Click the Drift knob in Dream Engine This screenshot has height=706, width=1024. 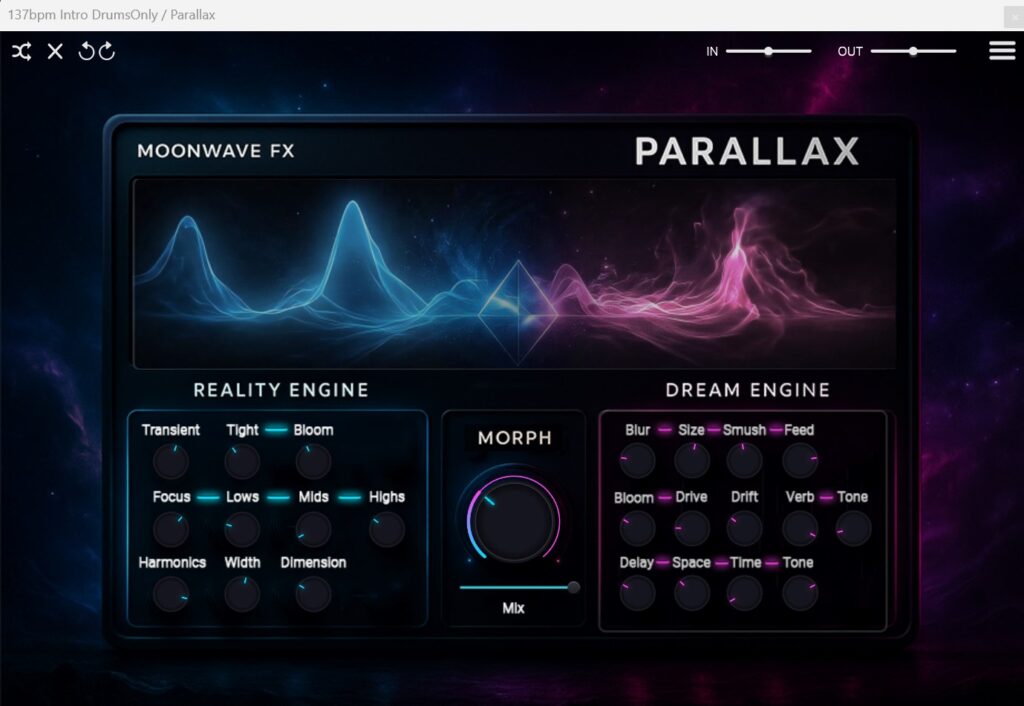744,528
